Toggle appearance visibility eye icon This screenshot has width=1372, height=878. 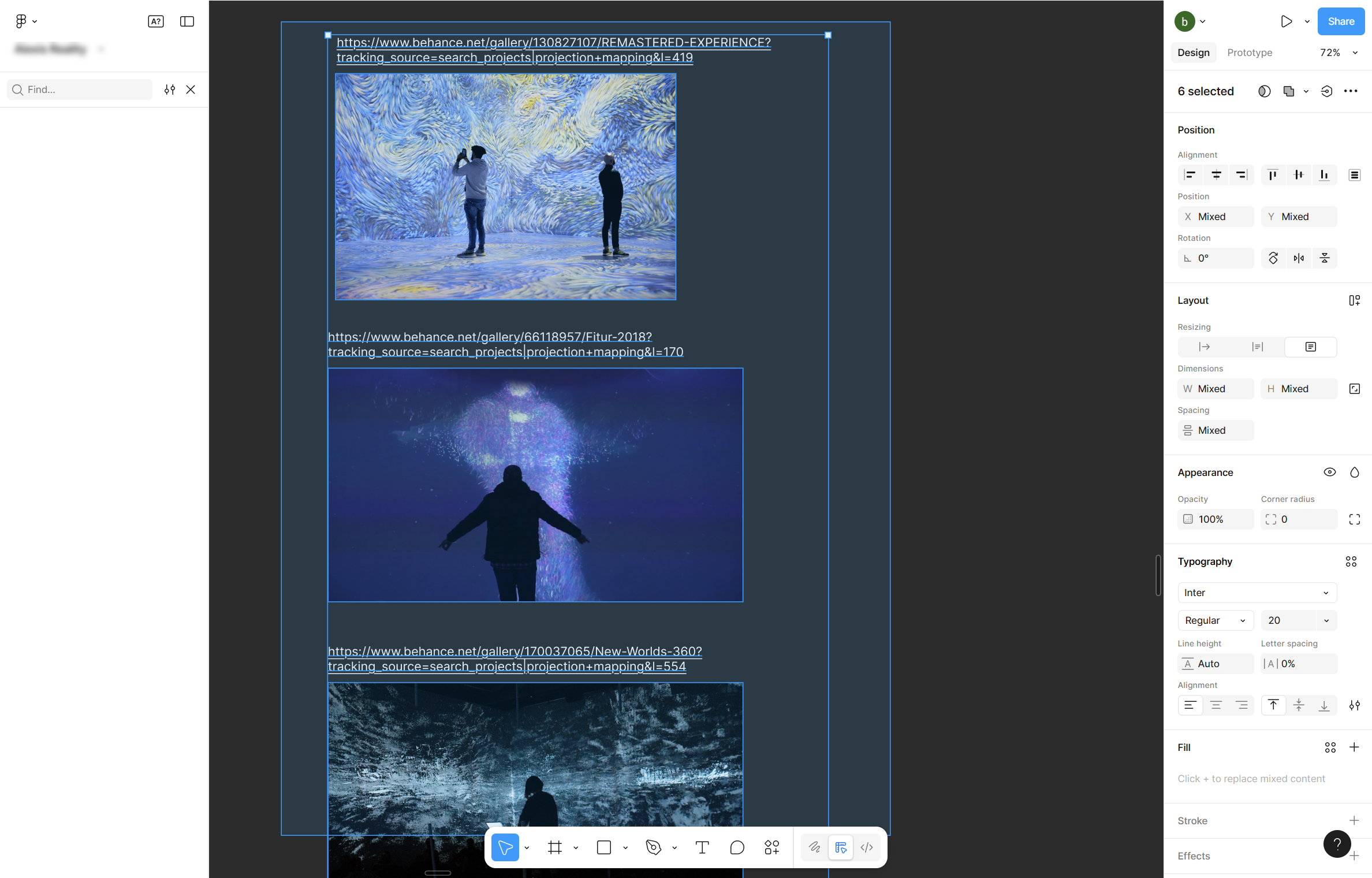pos(1329,472)
